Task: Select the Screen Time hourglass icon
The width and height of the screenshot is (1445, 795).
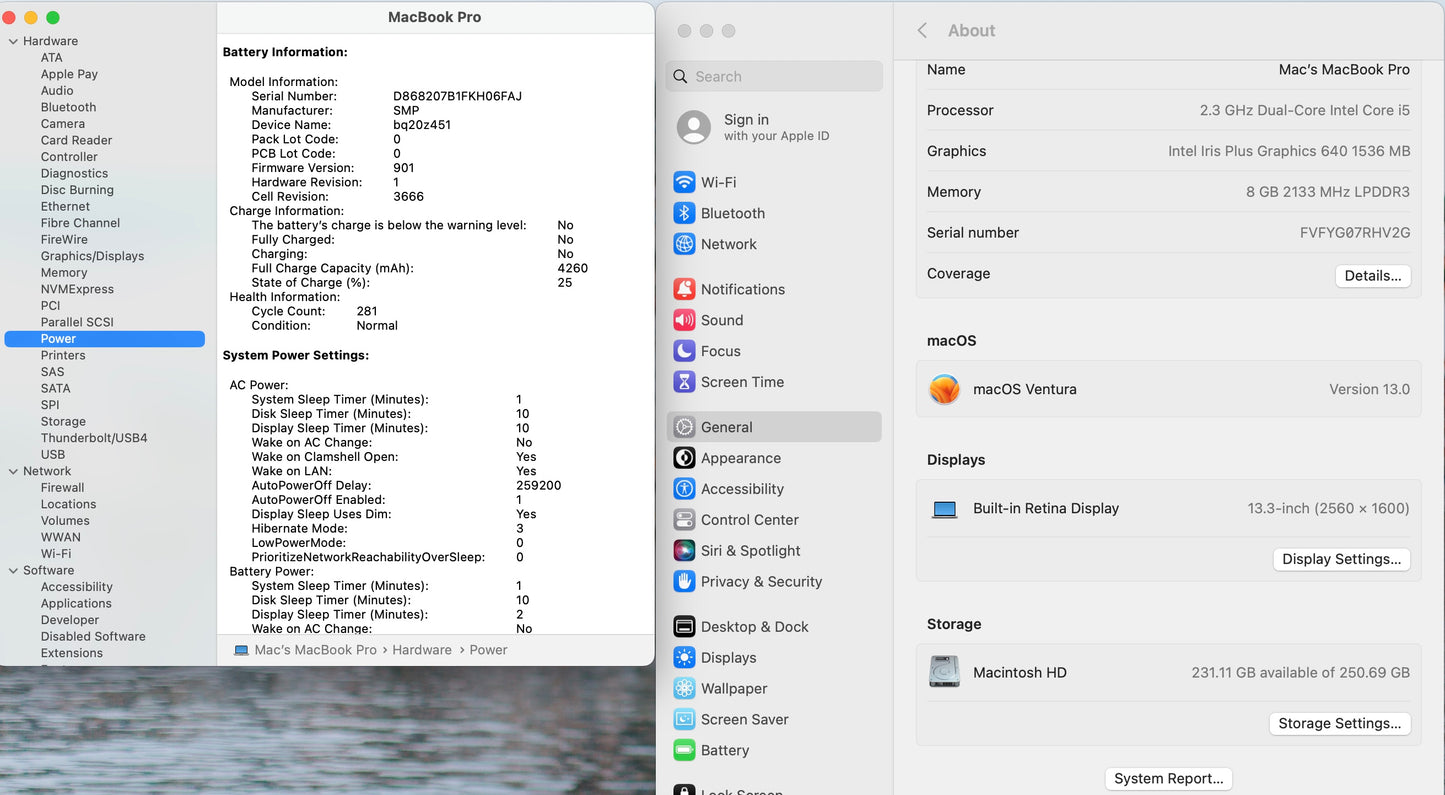Action: pyautogui.click(x=684, y=382)
